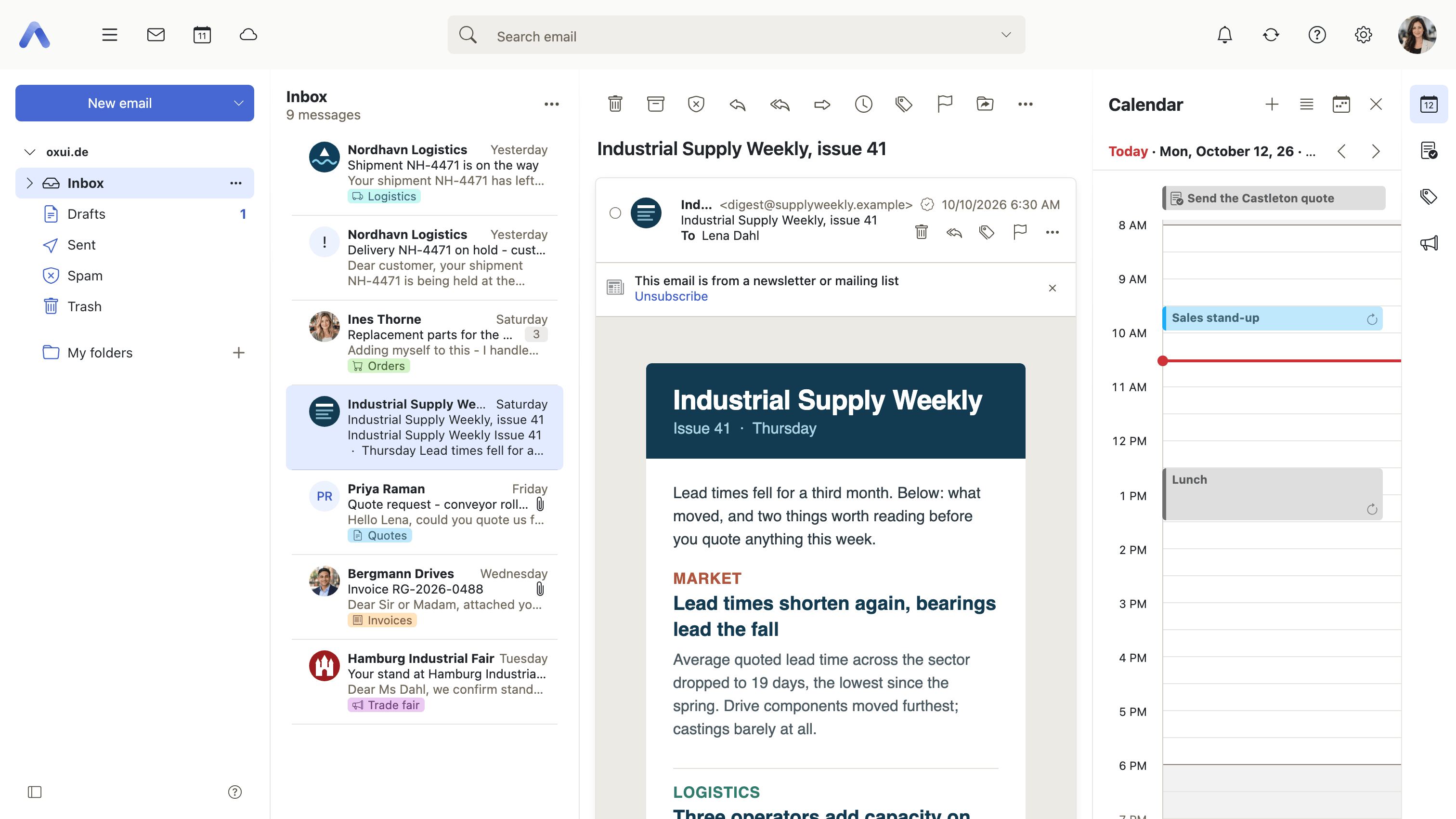Open the Sent folder
Viewport: 1456px width, 819px height.
pyautogui.click(x=134, y=245)
